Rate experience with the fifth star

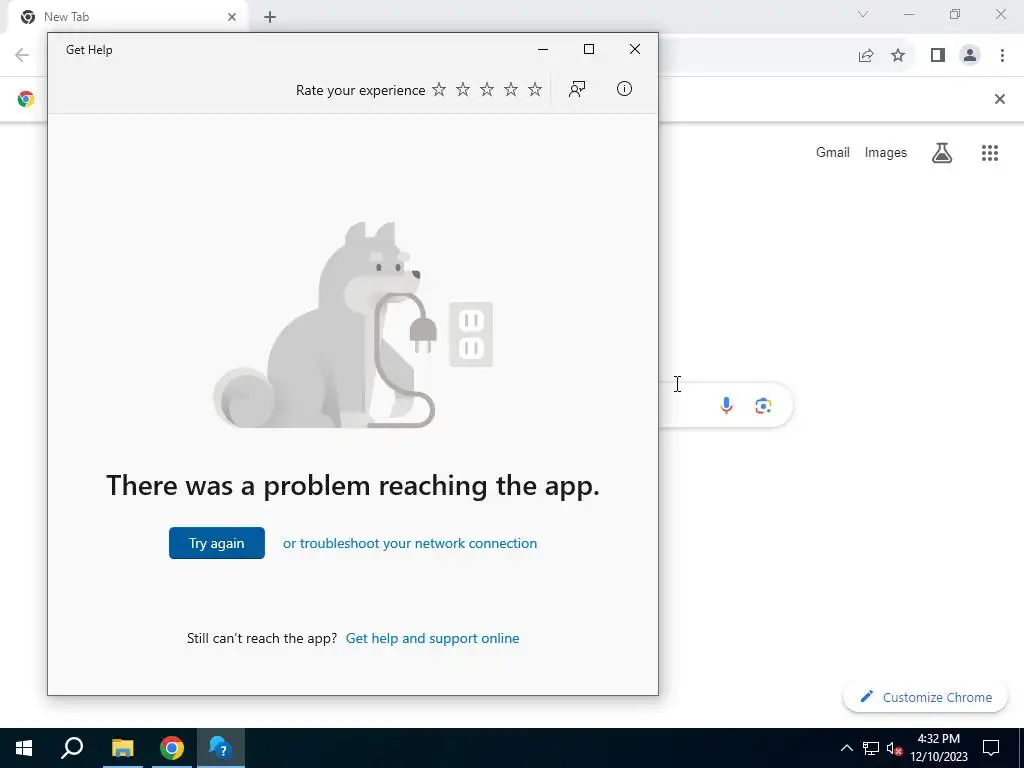click(x=535, y=89)
